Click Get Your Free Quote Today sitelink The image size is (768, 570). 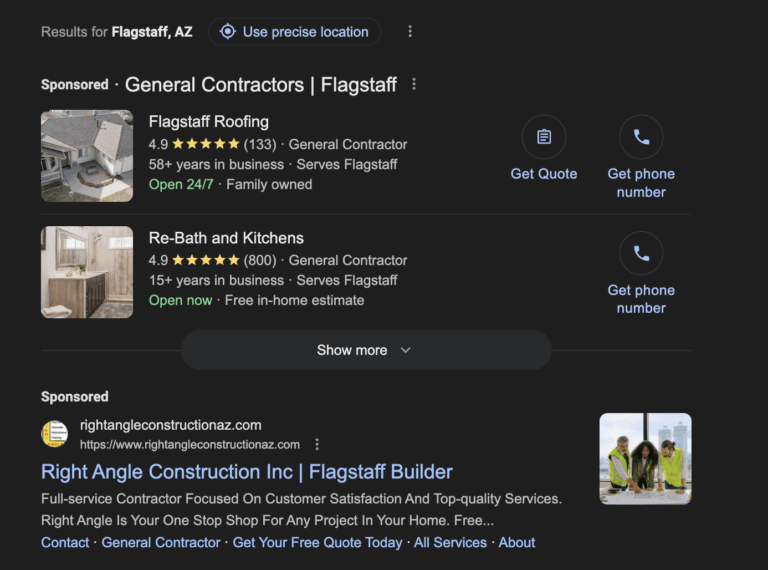317,542
